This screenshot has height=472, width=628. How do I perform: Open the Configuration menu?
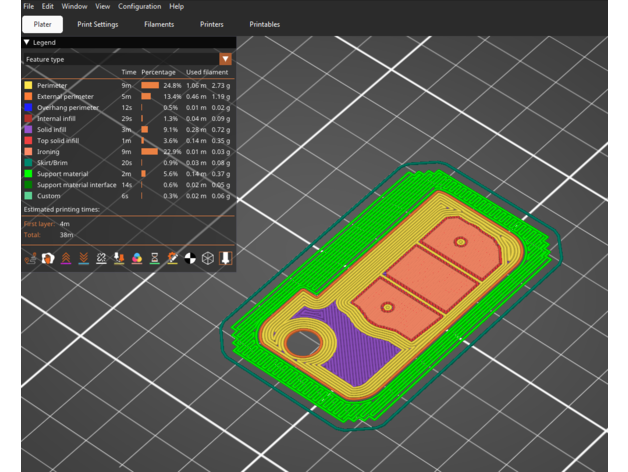[x=139, y=7]
